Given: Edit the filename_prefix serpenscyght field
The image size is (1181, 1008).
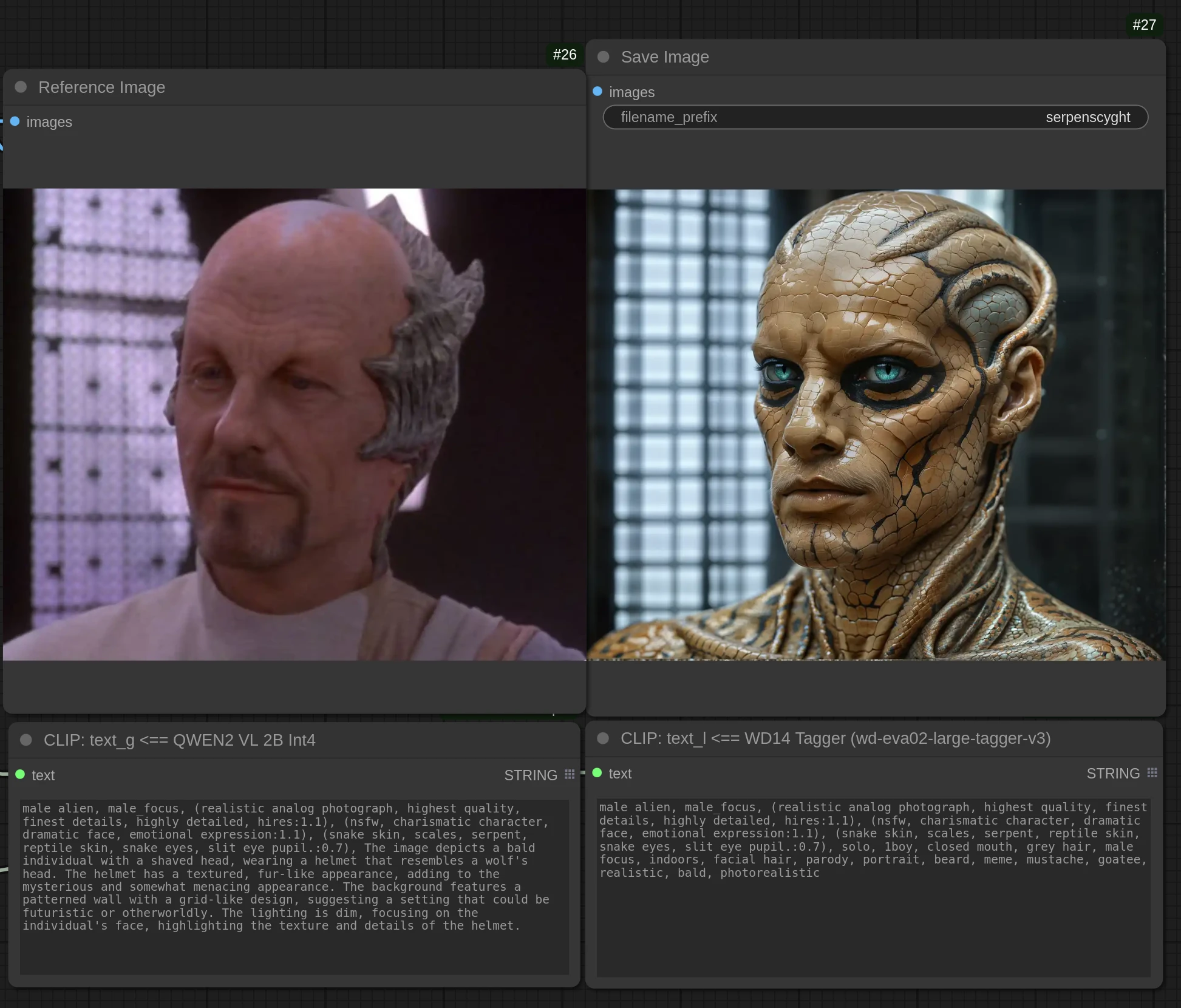Looking at the screenshot, I should [875, 117].
